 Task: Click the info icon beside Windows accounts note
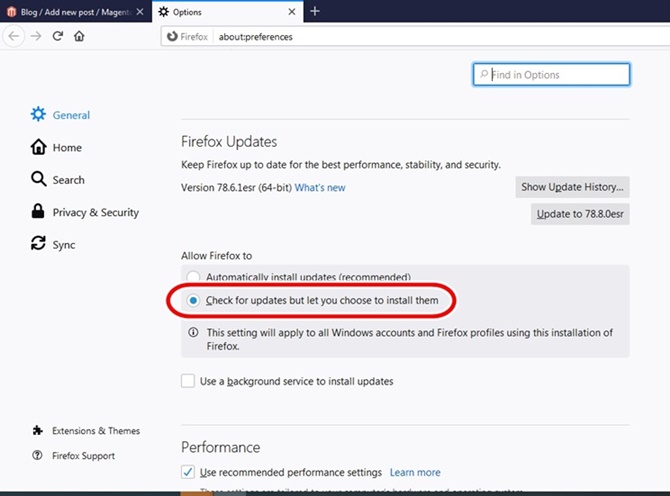pyautogui.click(x=193, y=332)
